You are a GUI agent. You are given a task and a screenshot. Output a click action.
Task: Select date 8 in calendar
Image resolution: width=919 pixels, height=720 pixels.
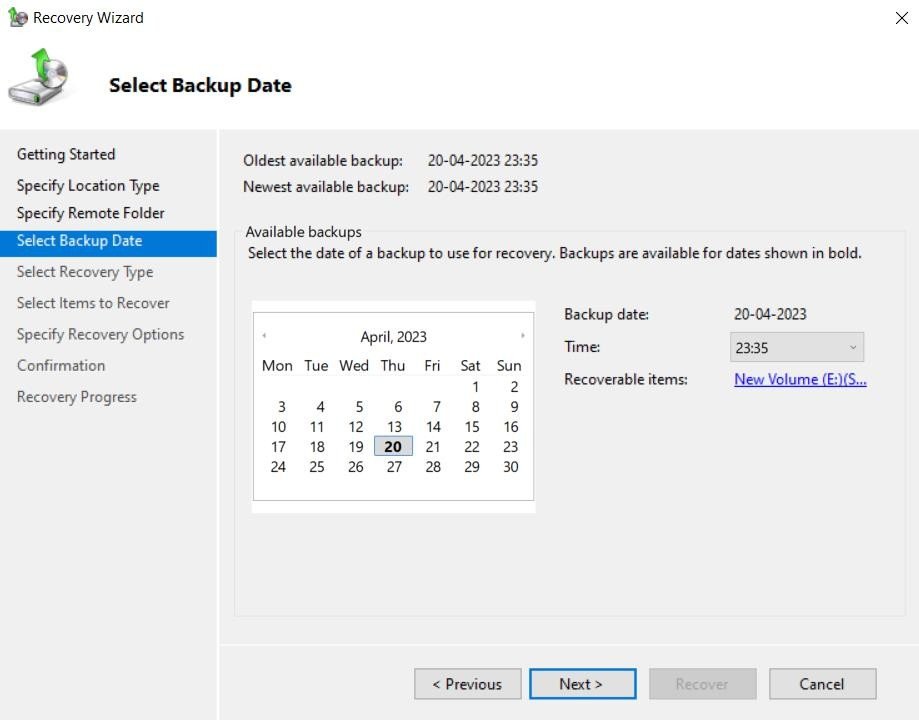pyautogui.click(x=475, y=407)
